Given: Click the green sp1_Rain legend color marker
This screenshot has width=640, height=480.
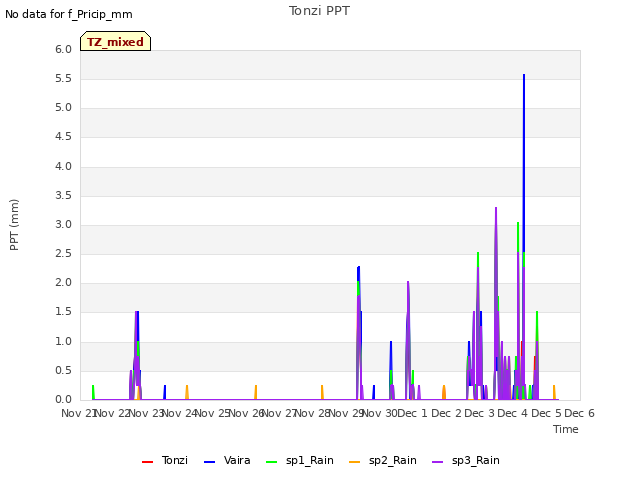Looking at the screenshot, I should [x=271, y=462].
